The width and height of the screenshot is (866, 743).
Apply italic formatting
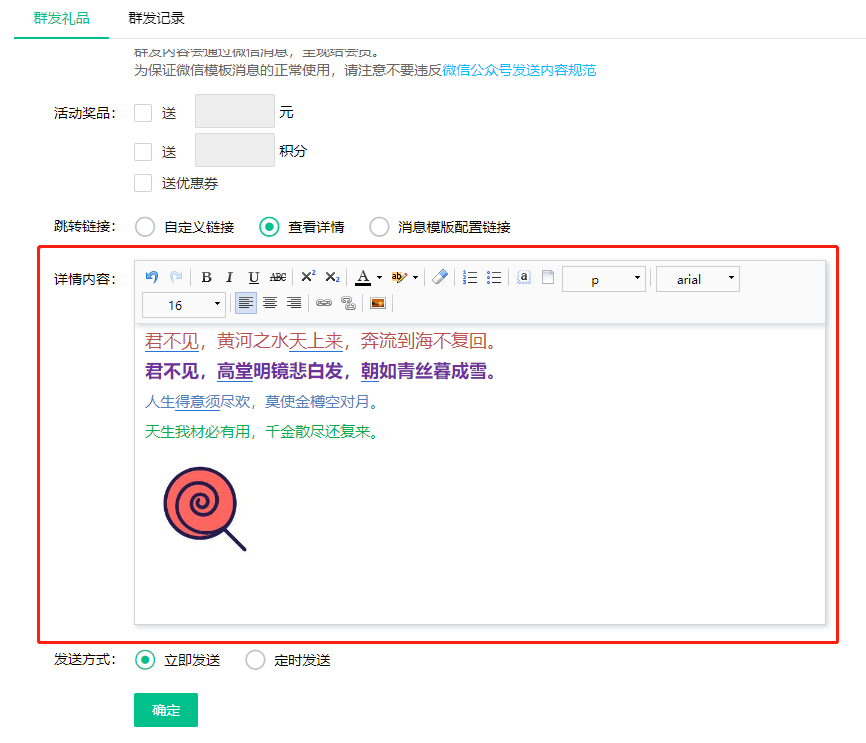click(228, 277)
